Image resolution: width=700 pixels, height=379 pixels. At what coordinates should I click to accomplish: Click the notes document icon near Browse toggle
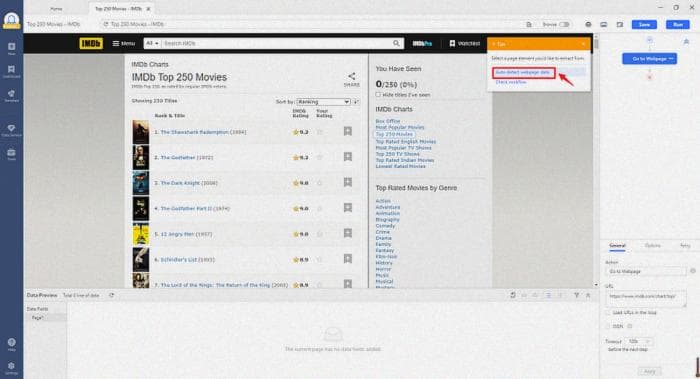(x=529, y=25)
